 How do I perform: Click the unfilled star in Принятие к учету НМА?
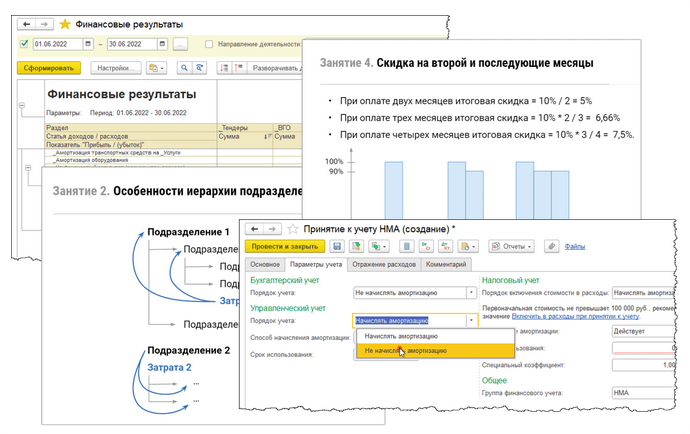pos(291,228)
